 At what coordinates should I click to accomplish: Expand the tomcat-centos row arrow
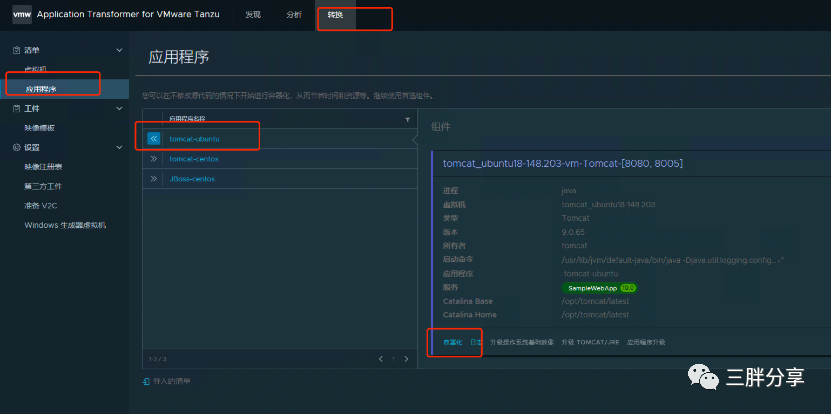154,159
